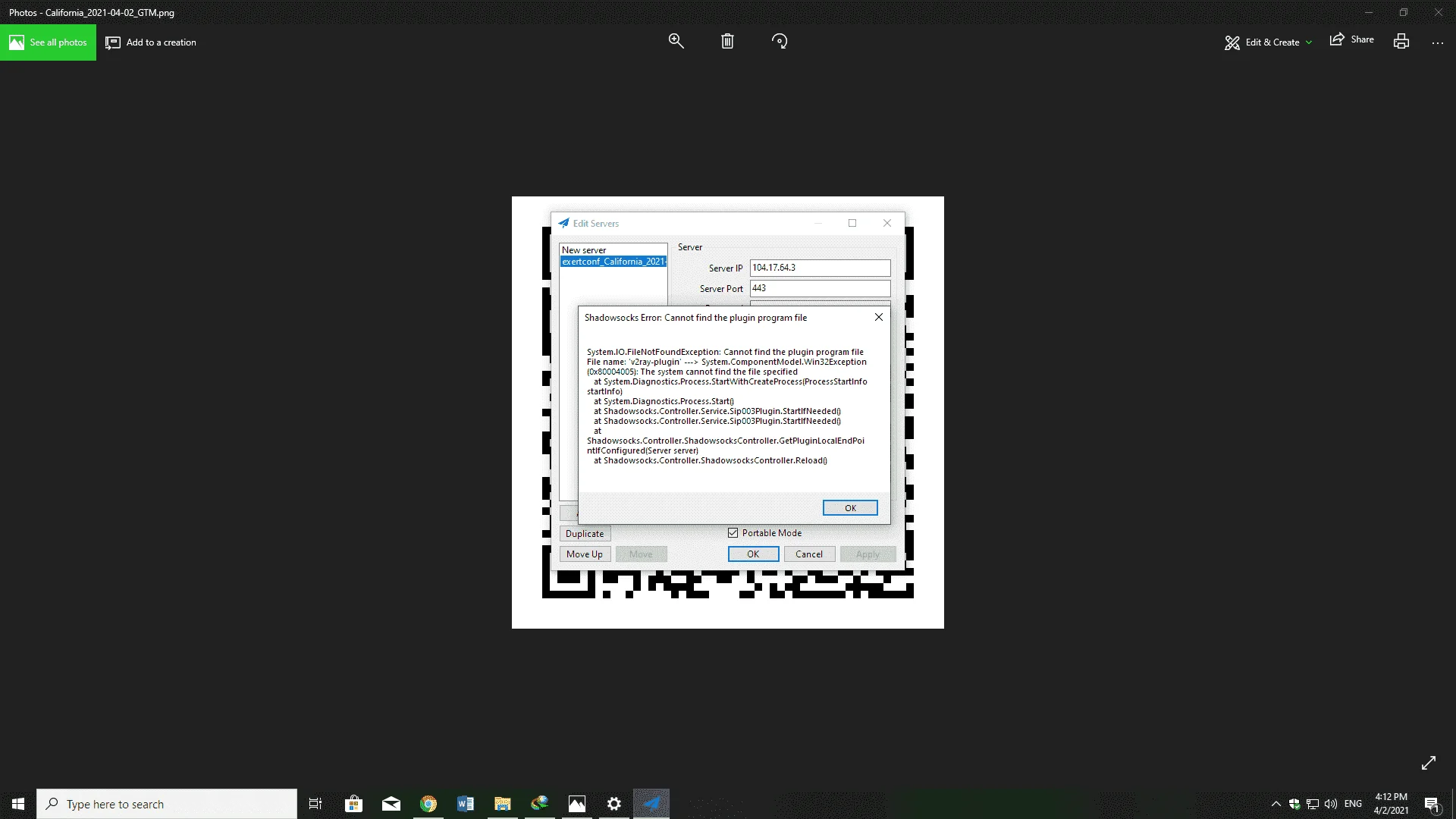Open Shadowsocks paper-plane icon in taskbar
Screen dimensions: 1456x819
(651, 804)
